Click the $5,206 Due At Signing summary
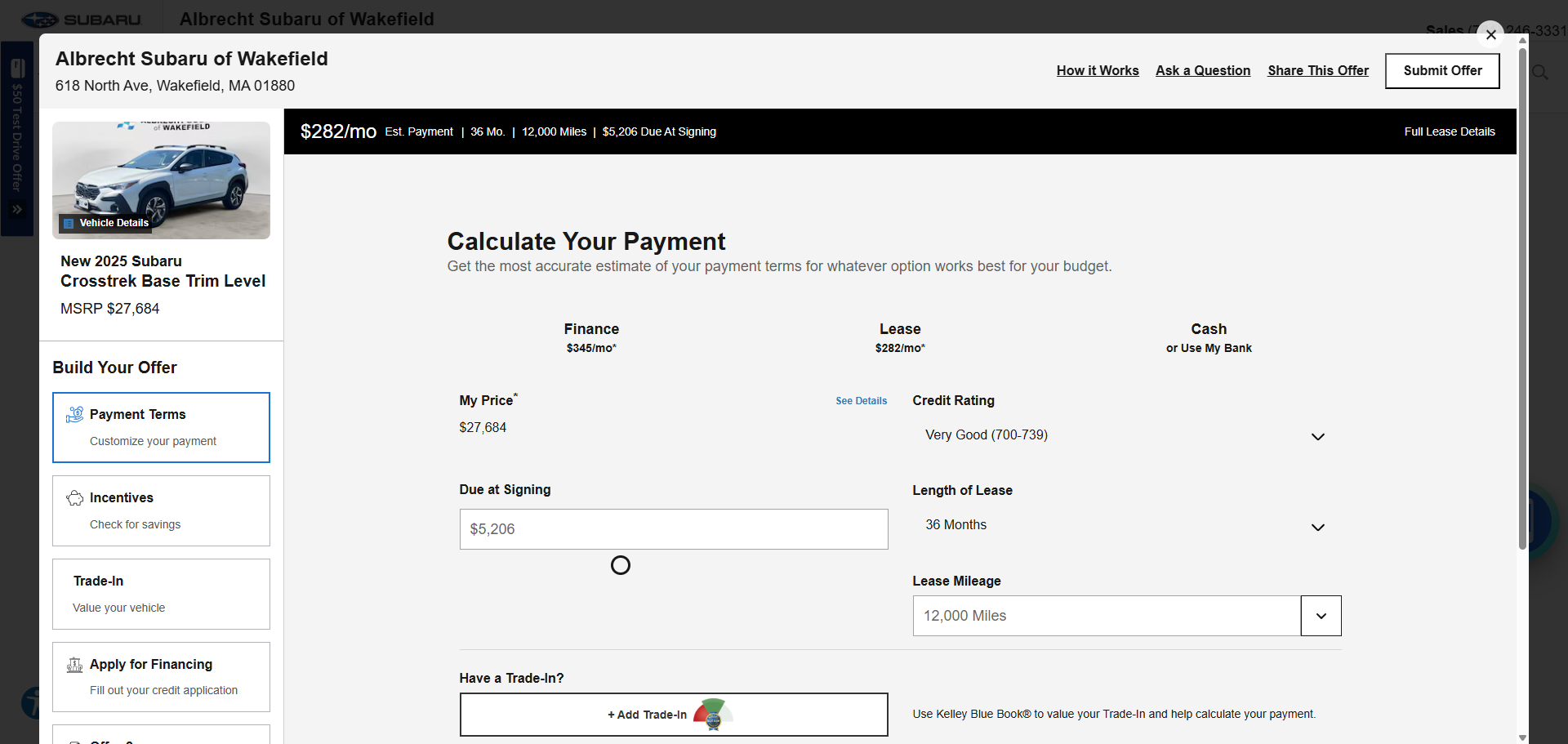The height and width of the screenshot is (744, 1568). tap(659, 131)
